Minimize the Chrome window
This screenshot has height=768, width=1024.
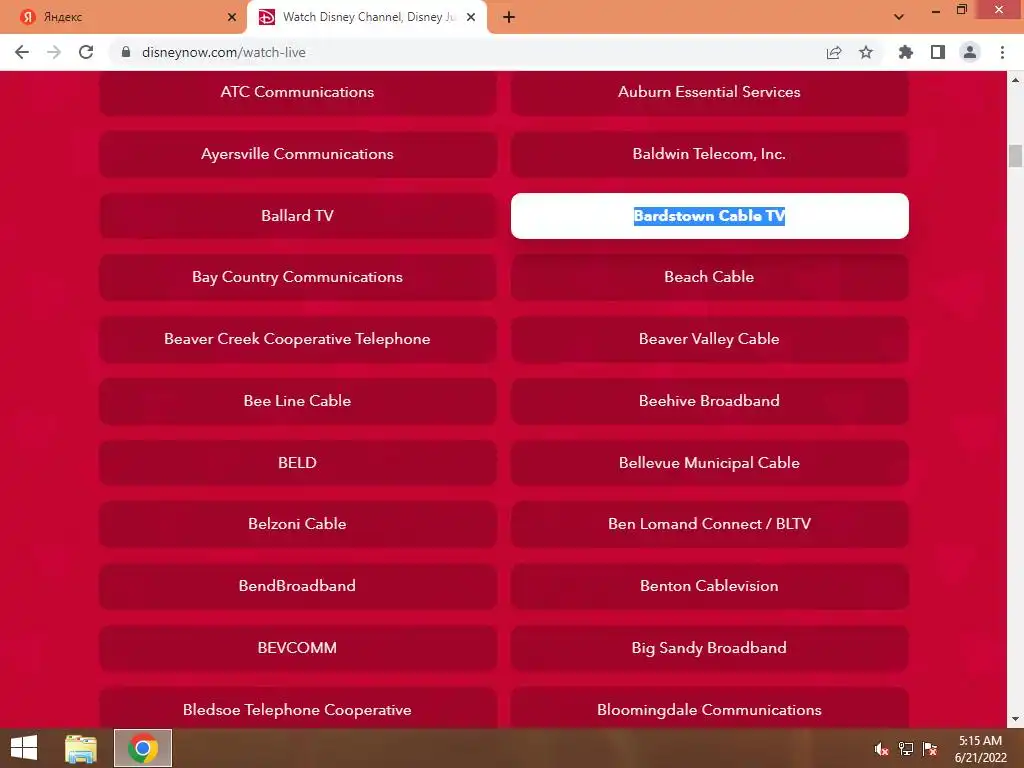point(936,10)
